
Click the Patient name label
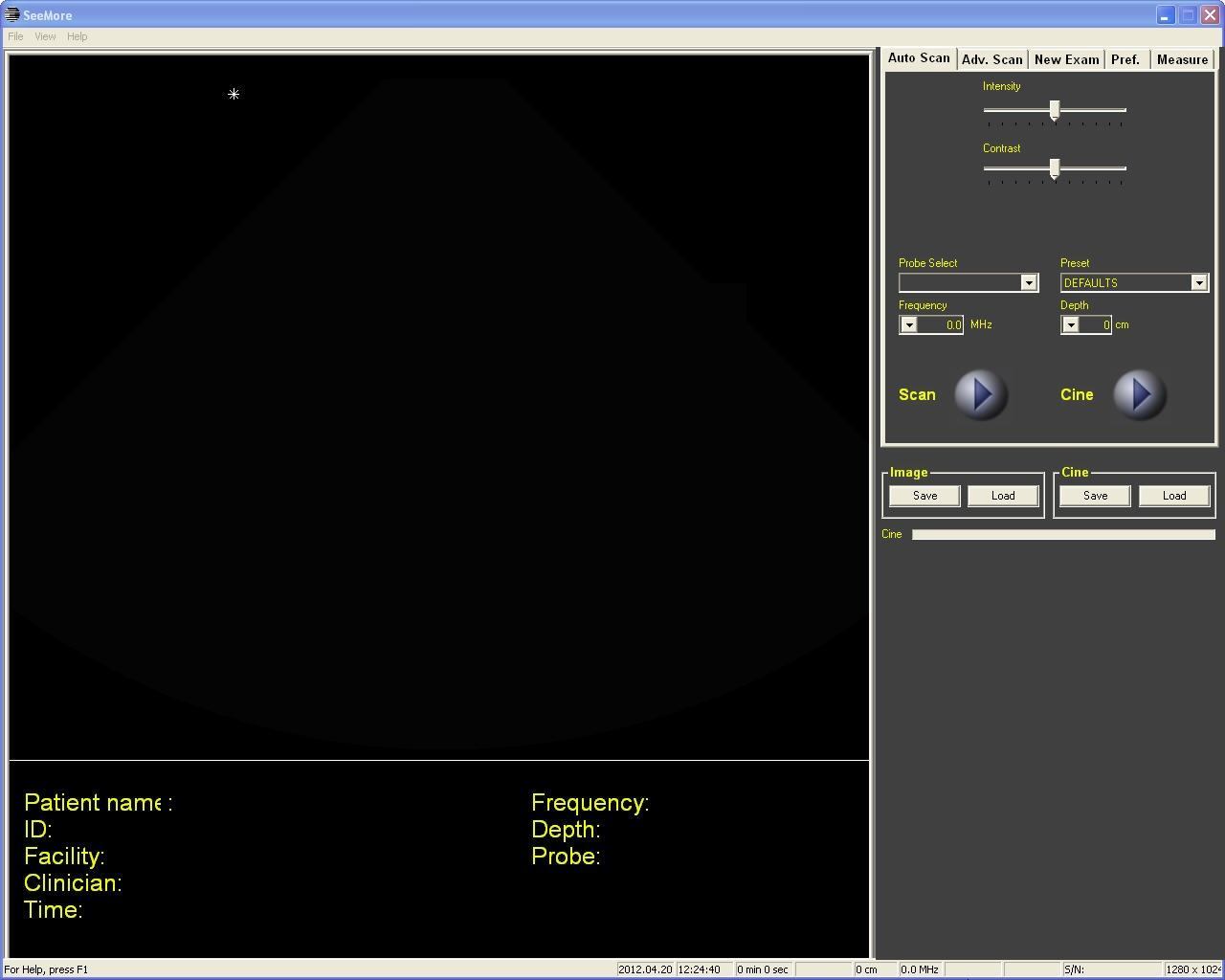pos(99,803)
